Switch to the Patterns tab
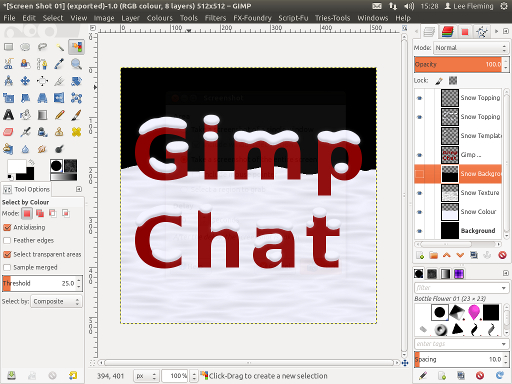 coord(432,274)
